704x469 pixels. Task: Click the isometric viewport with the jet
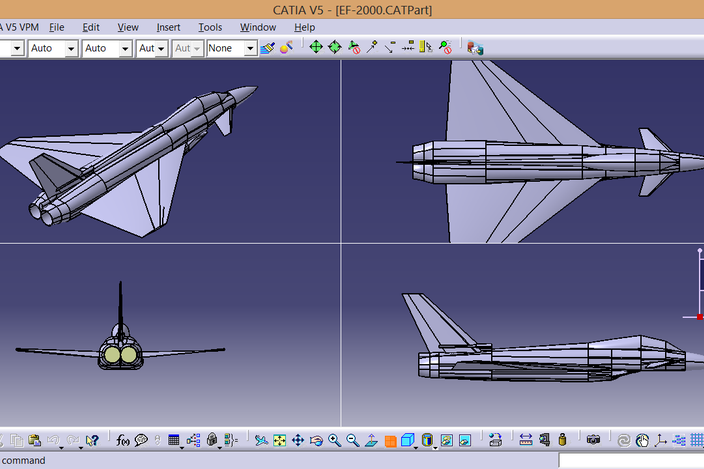[x=170, y=152]
